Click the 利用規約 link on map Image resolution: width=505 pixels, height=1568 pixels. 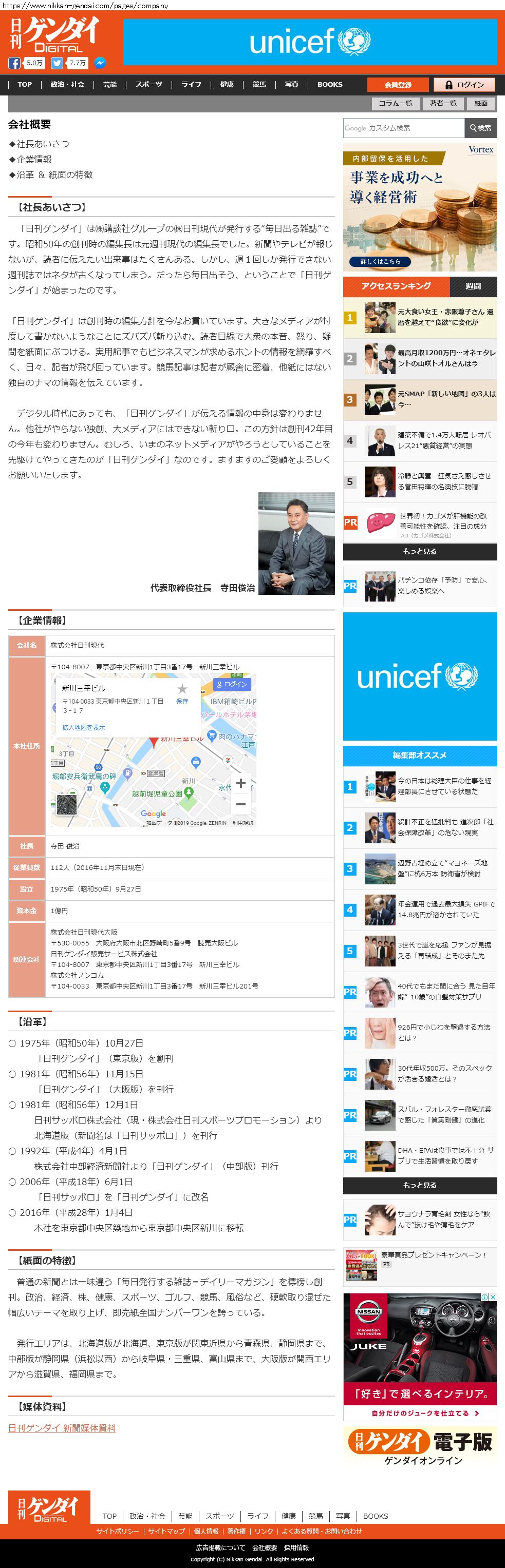(x=242, y=823)
